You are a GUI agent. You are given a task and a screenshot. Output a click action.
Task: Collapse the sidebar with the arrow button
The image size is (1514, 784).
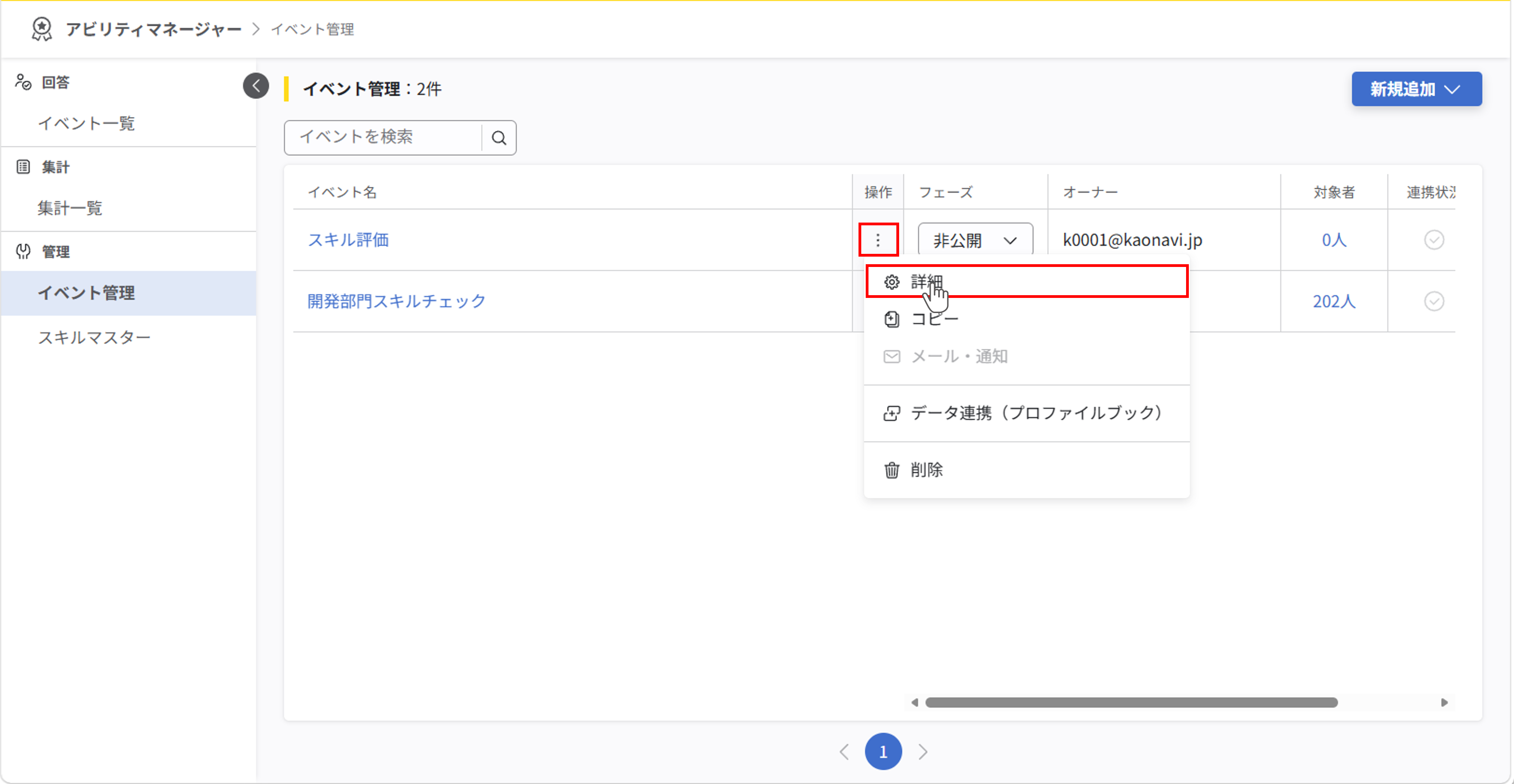tap(256, 86)
